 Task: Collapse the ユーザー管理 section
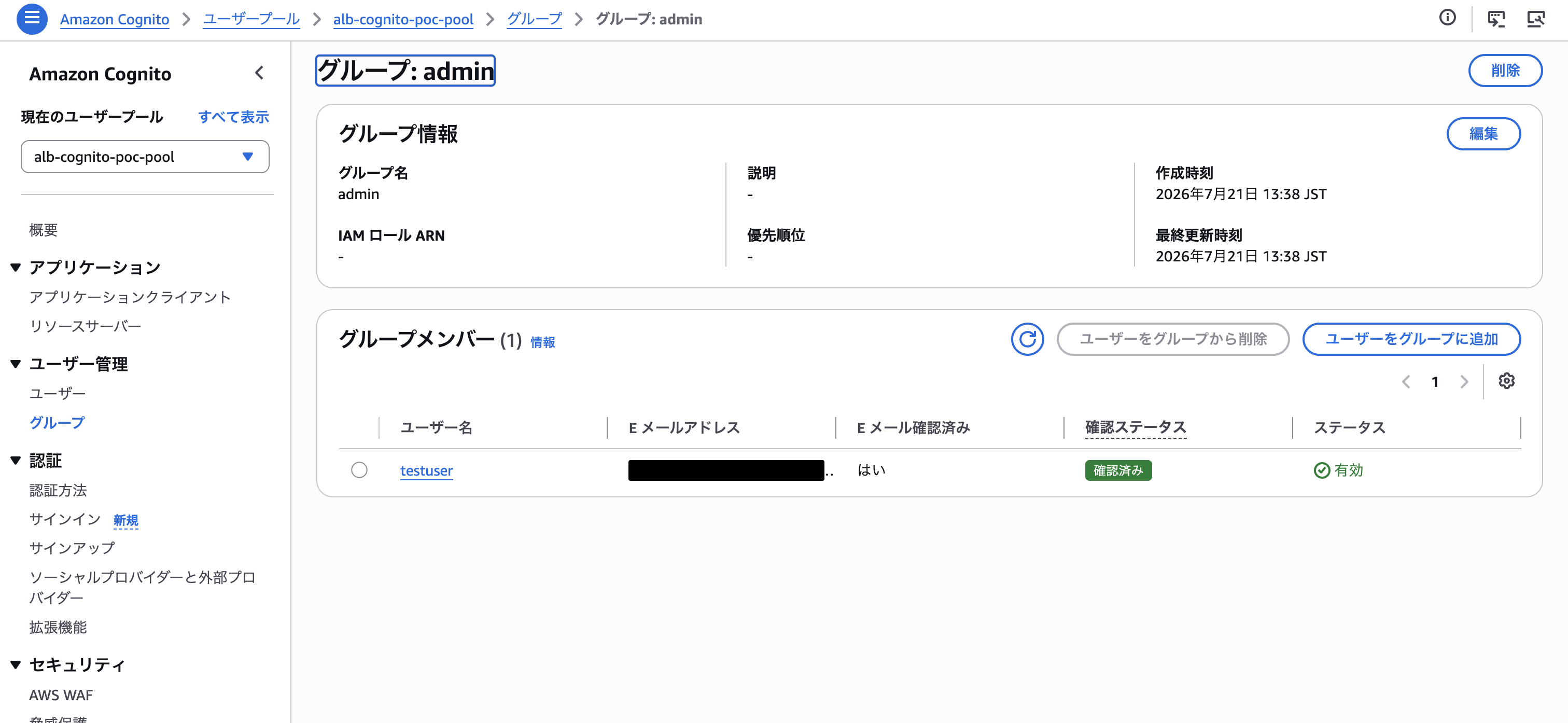pos(16,364)
